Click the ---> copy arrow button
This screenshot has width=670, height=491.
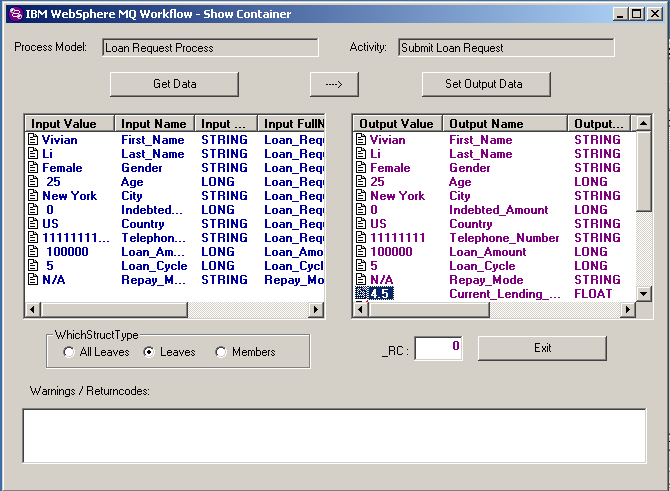coord(334,84)
